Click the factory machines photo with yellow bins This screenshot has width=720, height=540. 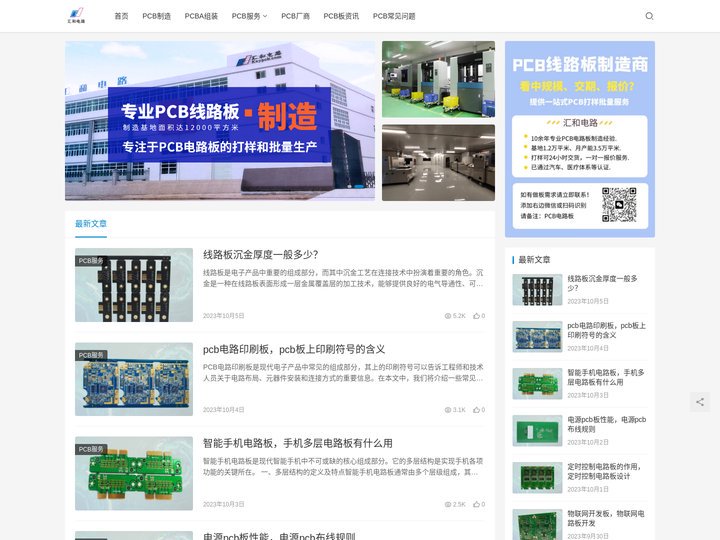pos(438,79)
